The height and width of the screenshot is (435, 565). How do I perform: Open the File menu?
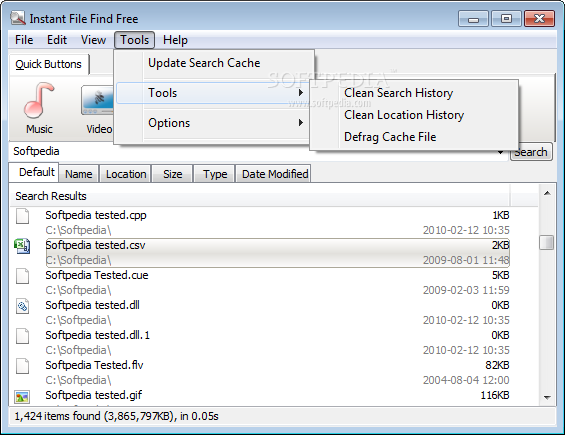[x=24, y=40]
